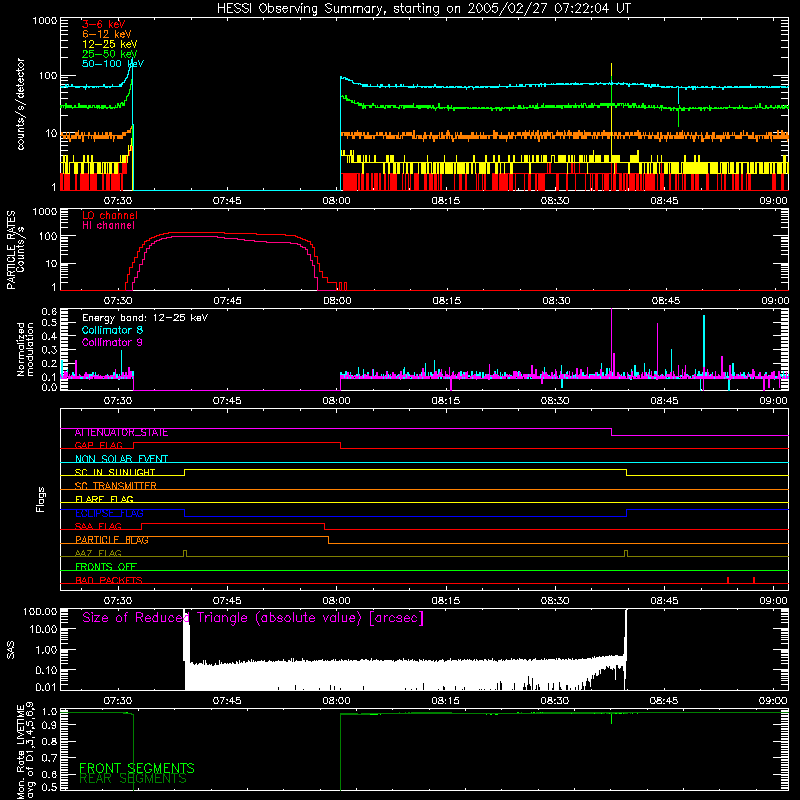Click the ECLIPSE_FLAG step-up near 08:40
Image resolution: width=800 pixels, height=800 pixels.
tap(627, 513)
